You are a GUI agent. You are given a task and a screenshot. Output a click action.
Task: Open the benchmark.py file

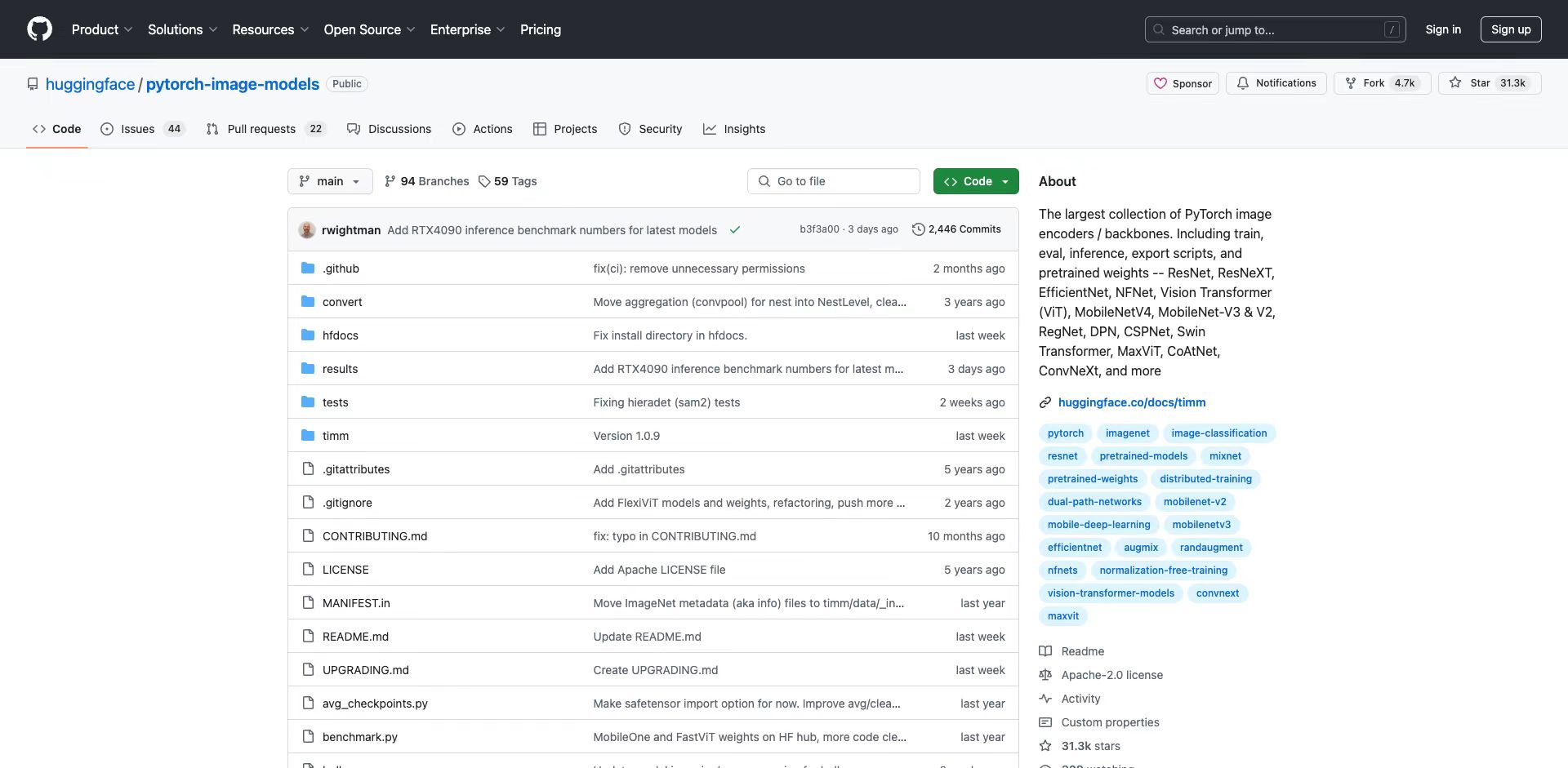point(360,737)
